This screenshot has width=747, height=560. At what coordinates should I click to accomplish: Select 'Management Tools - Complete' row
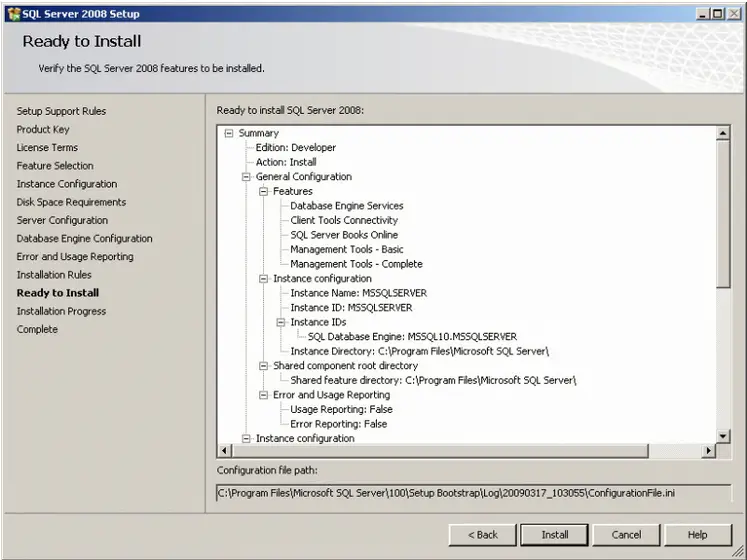[x=356, y=264]
